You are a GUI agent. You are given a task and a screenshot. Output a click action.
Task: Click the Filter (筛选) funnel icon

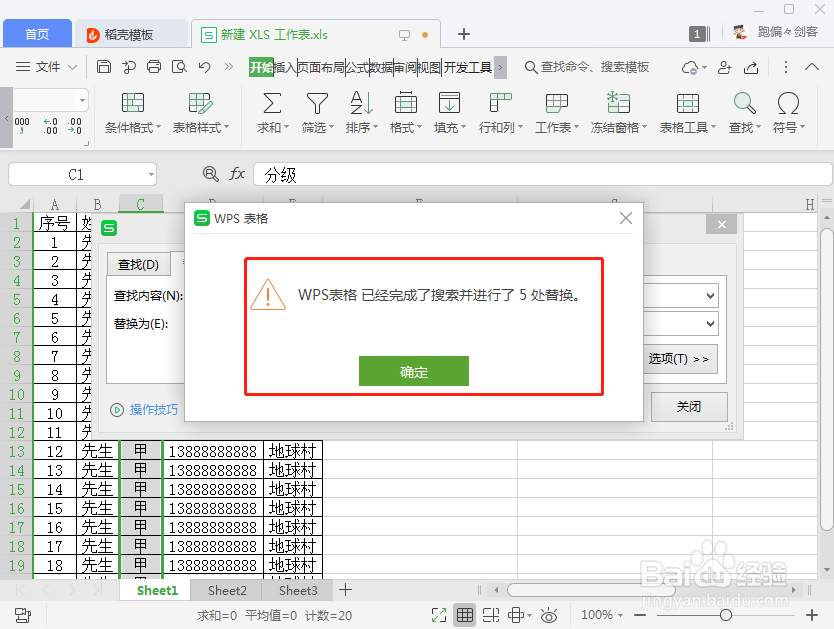click(x=317, y=103)
